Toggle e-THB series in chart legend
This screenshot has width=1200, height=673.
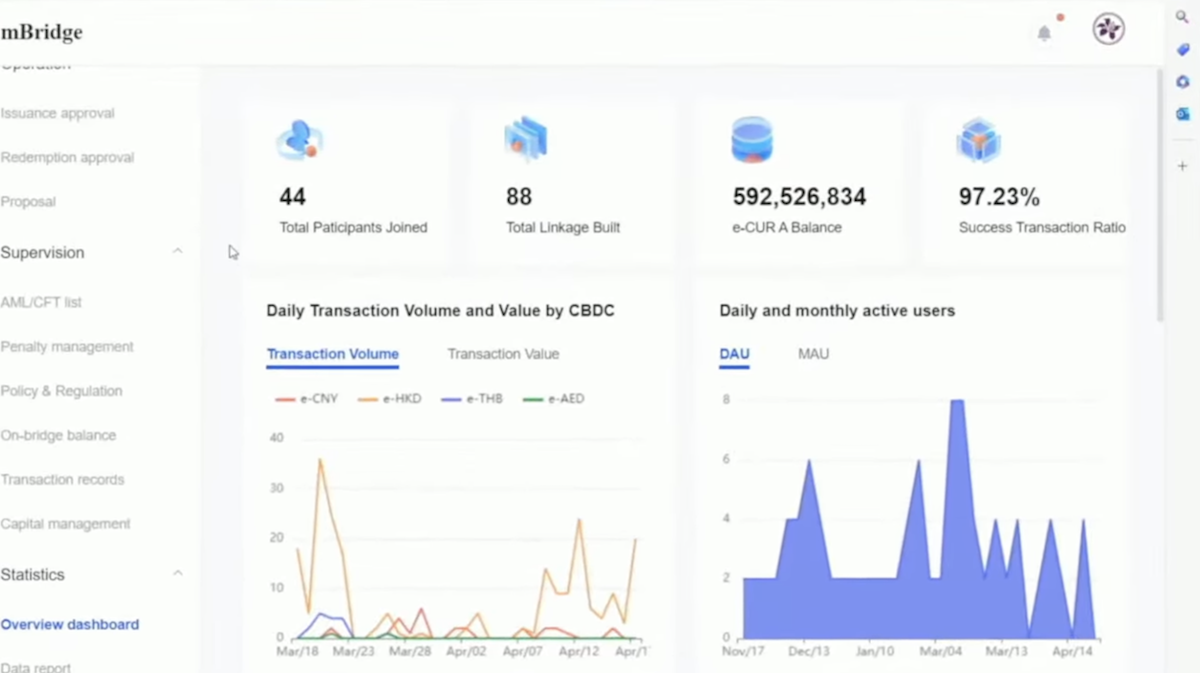click(x=473, y=399)
